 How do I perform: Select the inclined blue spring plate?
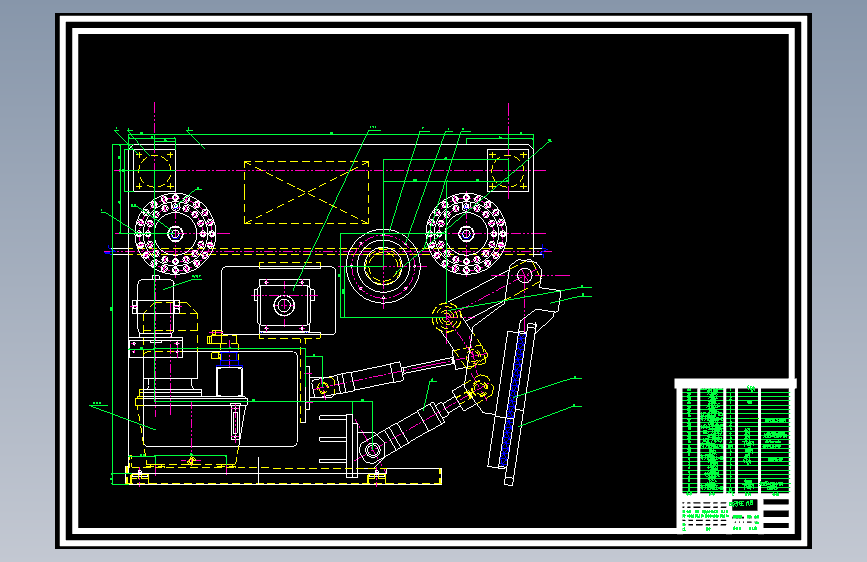512,399
